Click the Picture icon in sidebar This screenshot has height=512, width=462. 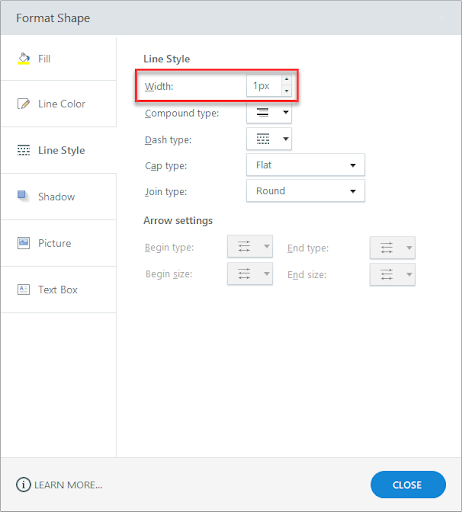(x=23, y=243)
